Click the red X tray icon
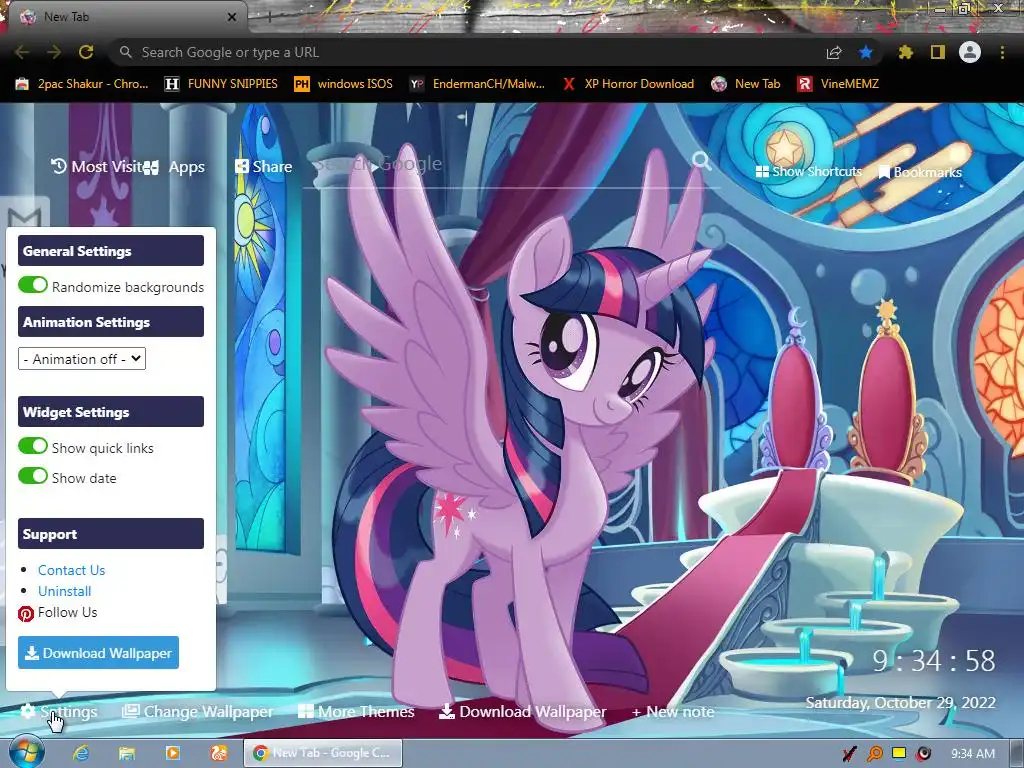The height and width of the screenshot is (768, 1024). point(849,754)
